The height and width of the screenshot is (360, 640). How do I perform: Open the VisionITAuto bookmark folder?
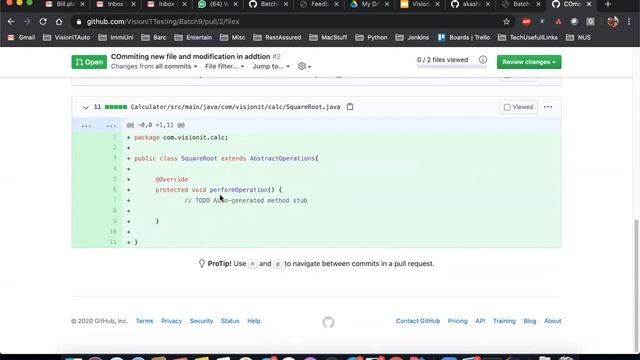click(x=67, y=38)
